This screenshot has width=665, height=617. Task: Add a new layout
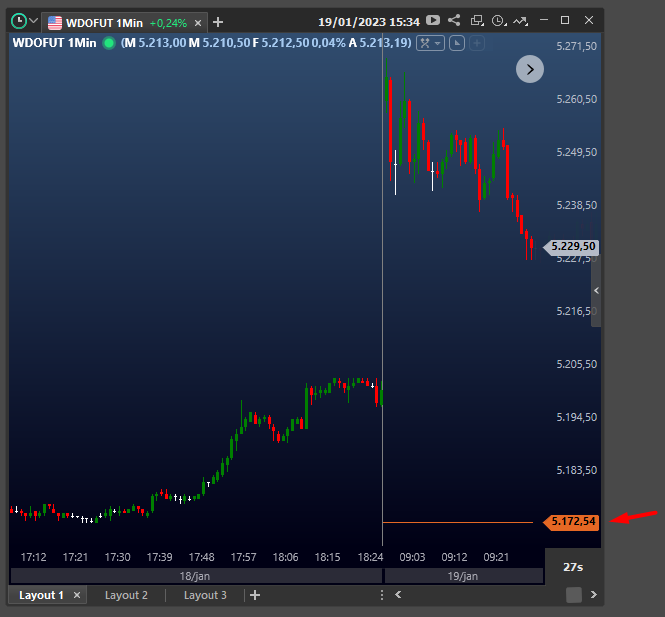(x=255, y=595)
